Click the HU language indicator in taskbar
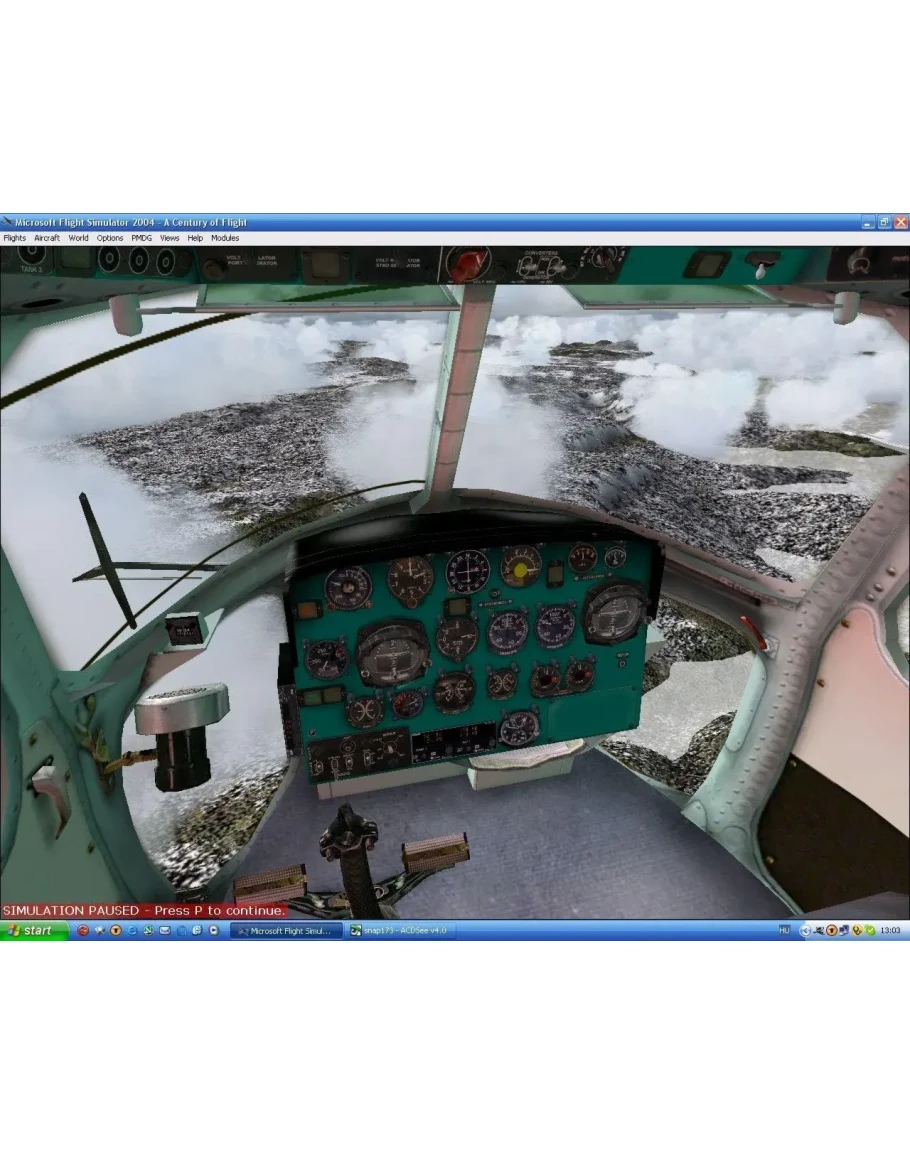The height and width of the screenshot is (1155, 910). point(784,930)
